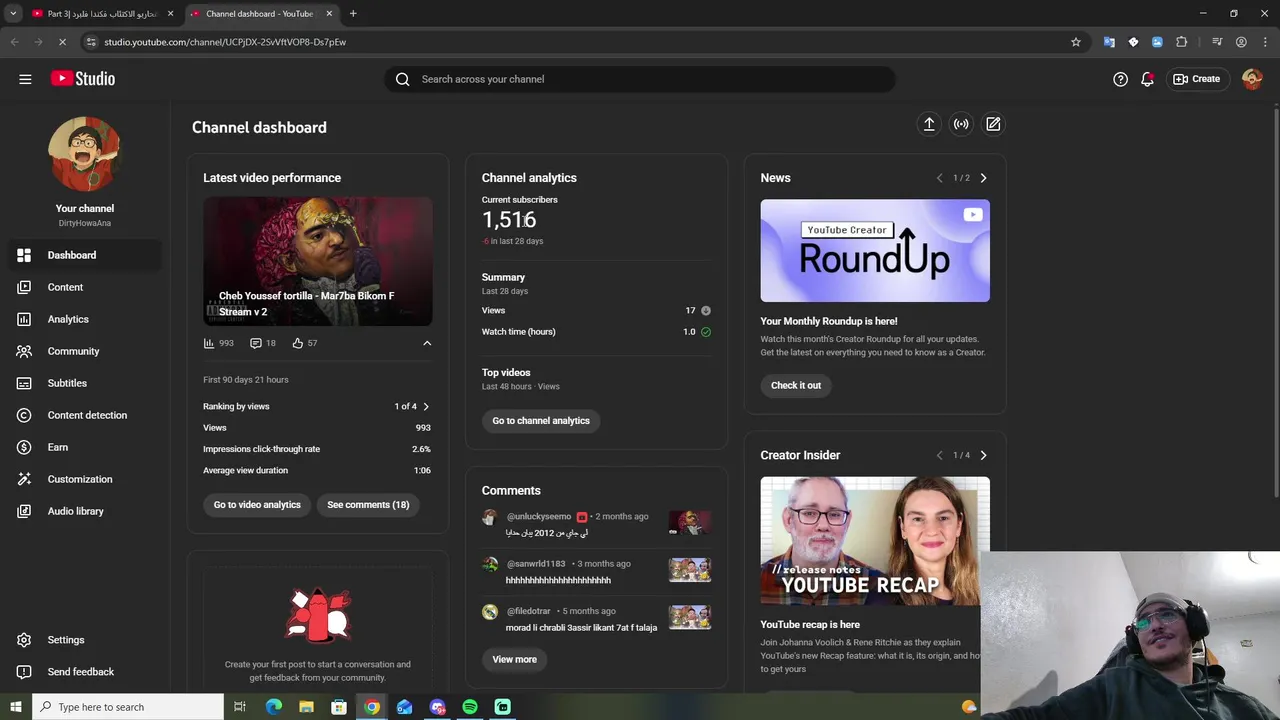
Task: Open the Windows Start menu
Action: pyautogui.click(x=15, y=707)
